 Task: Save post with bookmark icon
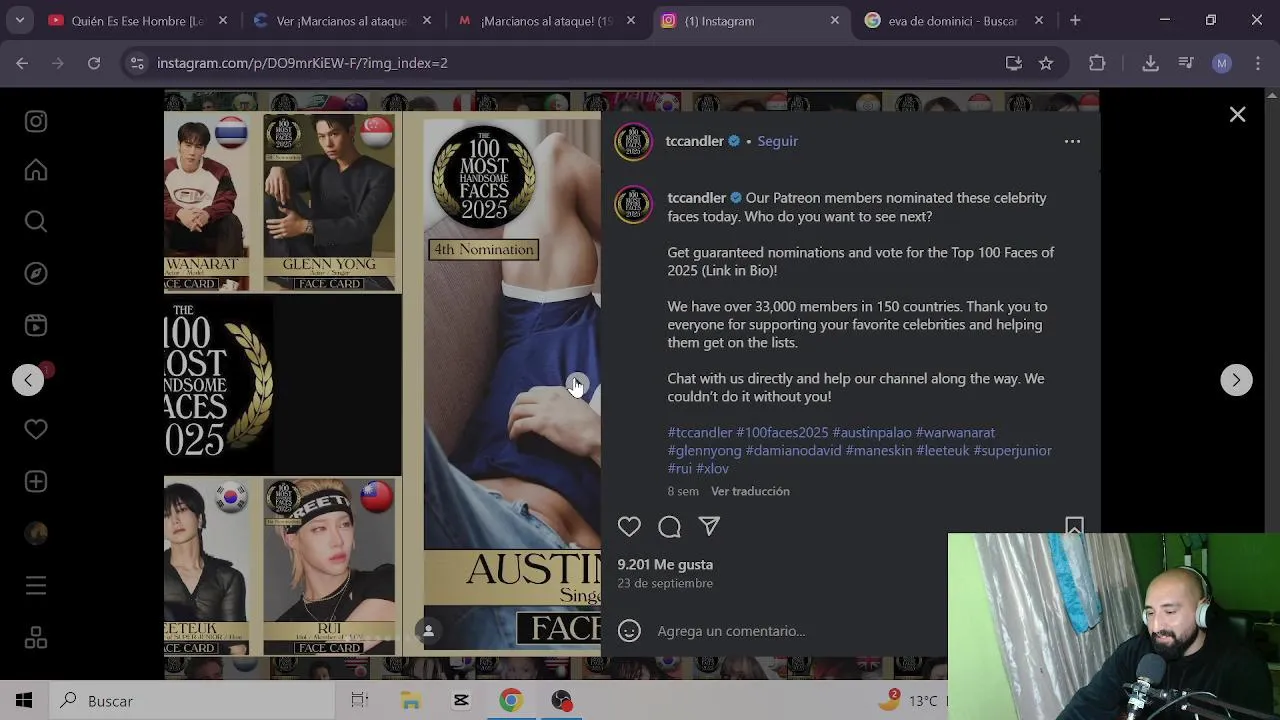[x=1074, y=526]
